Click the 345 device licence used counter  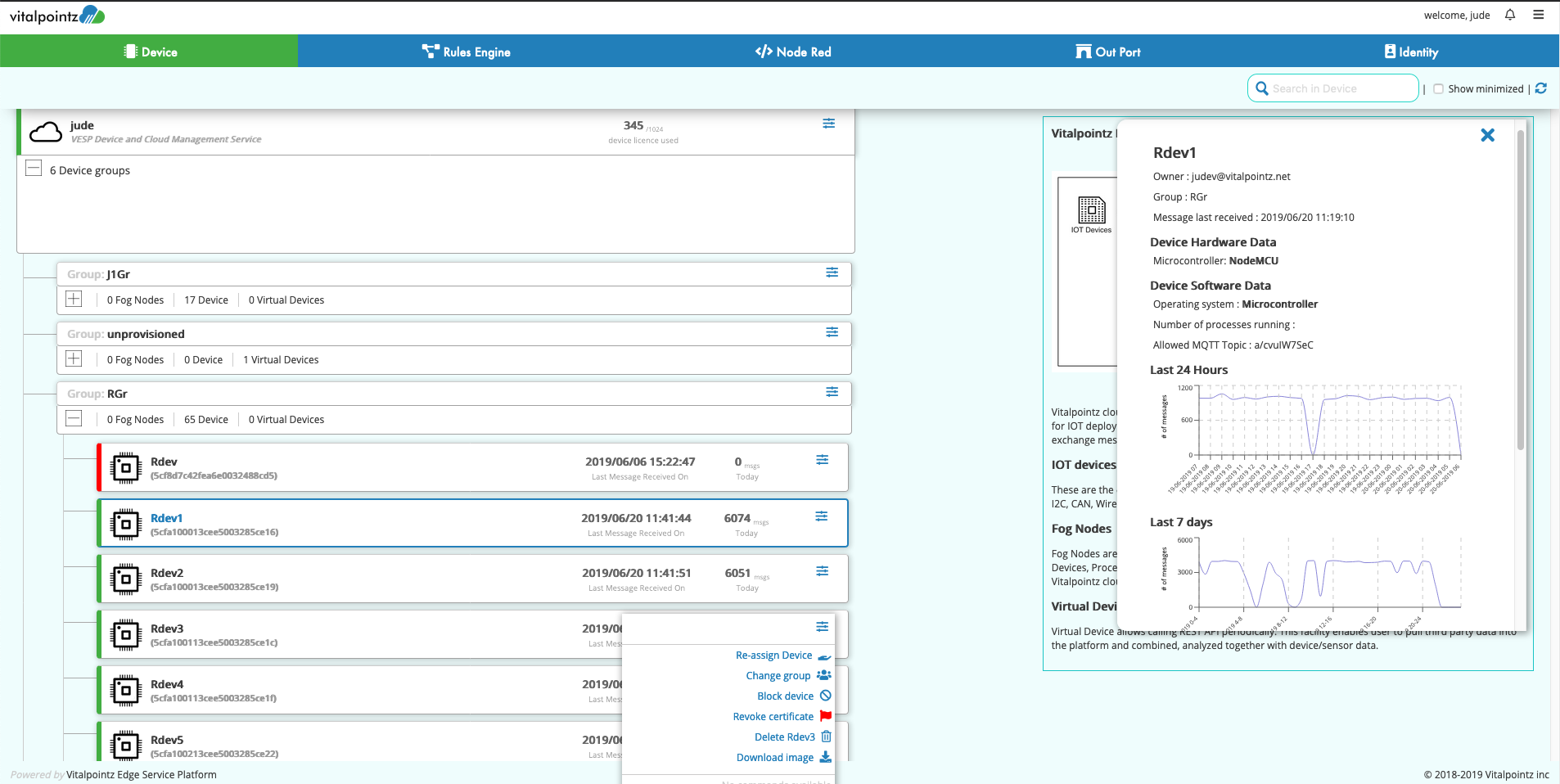click(x=643, y=132)
